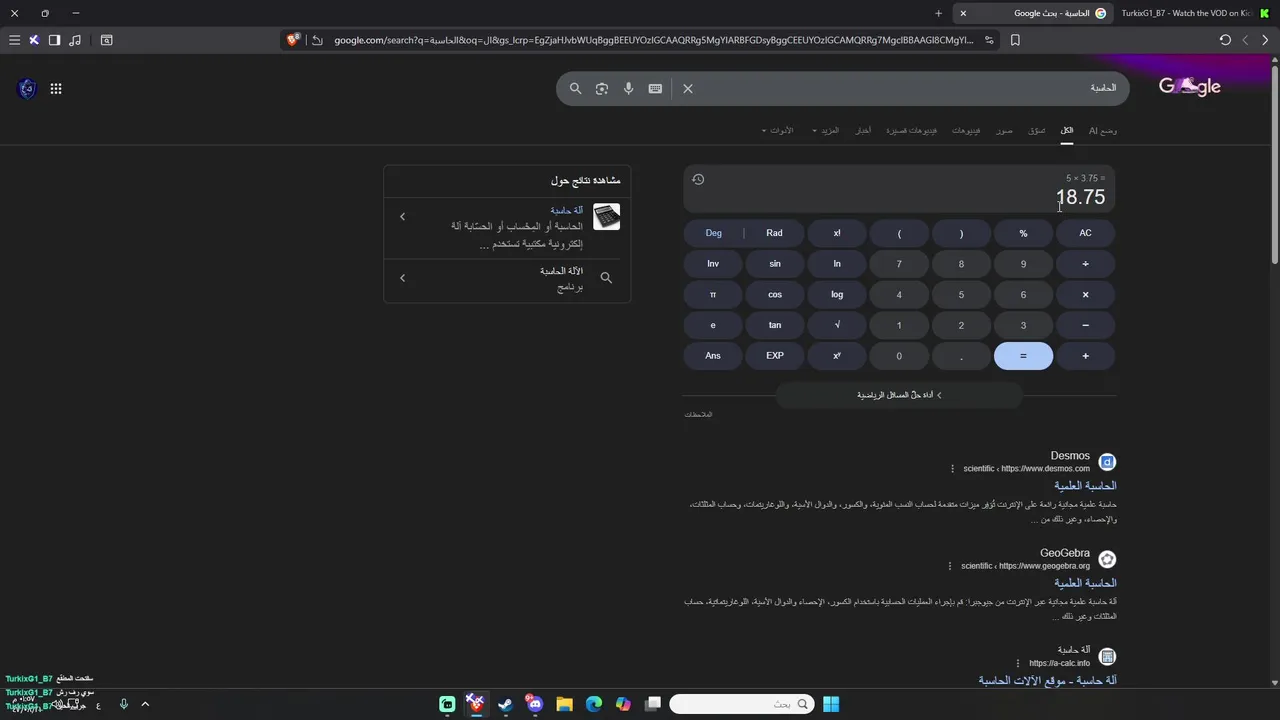Open Google account avatar
Viewport: 1280px width, 720px height.
tap(27, 88)
